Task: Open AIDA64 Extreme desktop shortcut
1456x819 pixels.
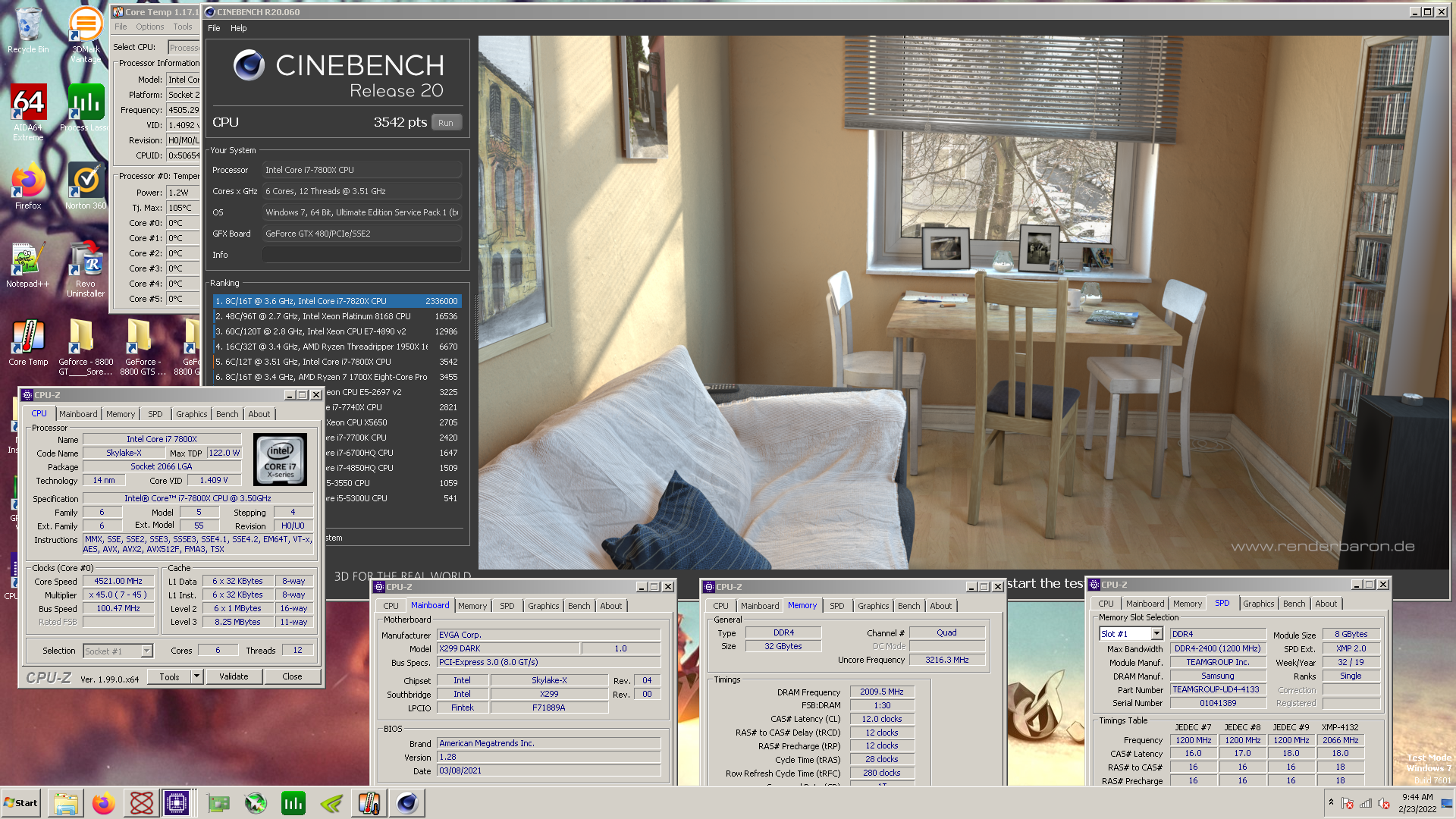Action: 28,112
